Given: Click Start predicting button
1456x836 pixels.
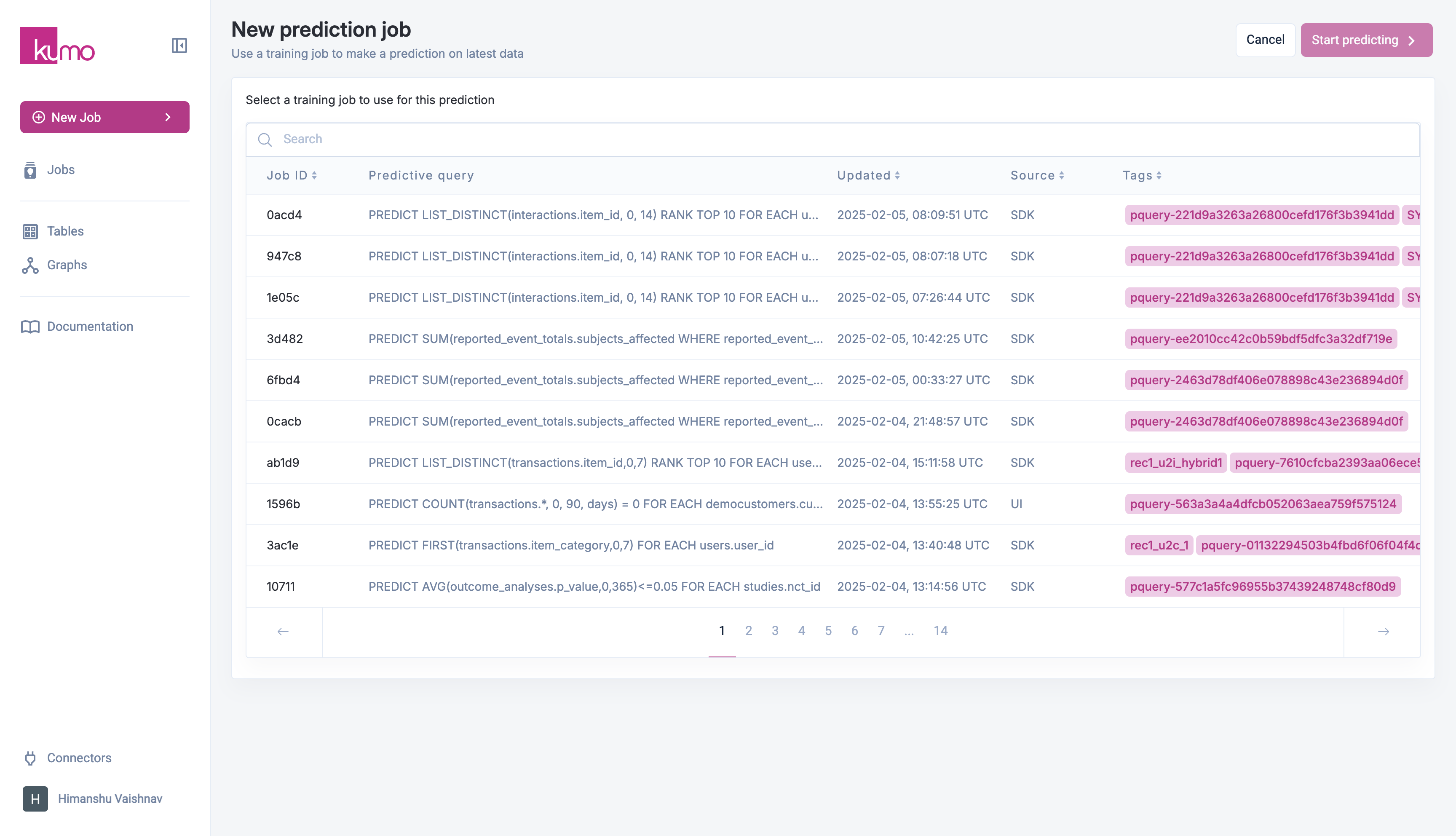Looking at the screenshot, I should click(1366, 40).
